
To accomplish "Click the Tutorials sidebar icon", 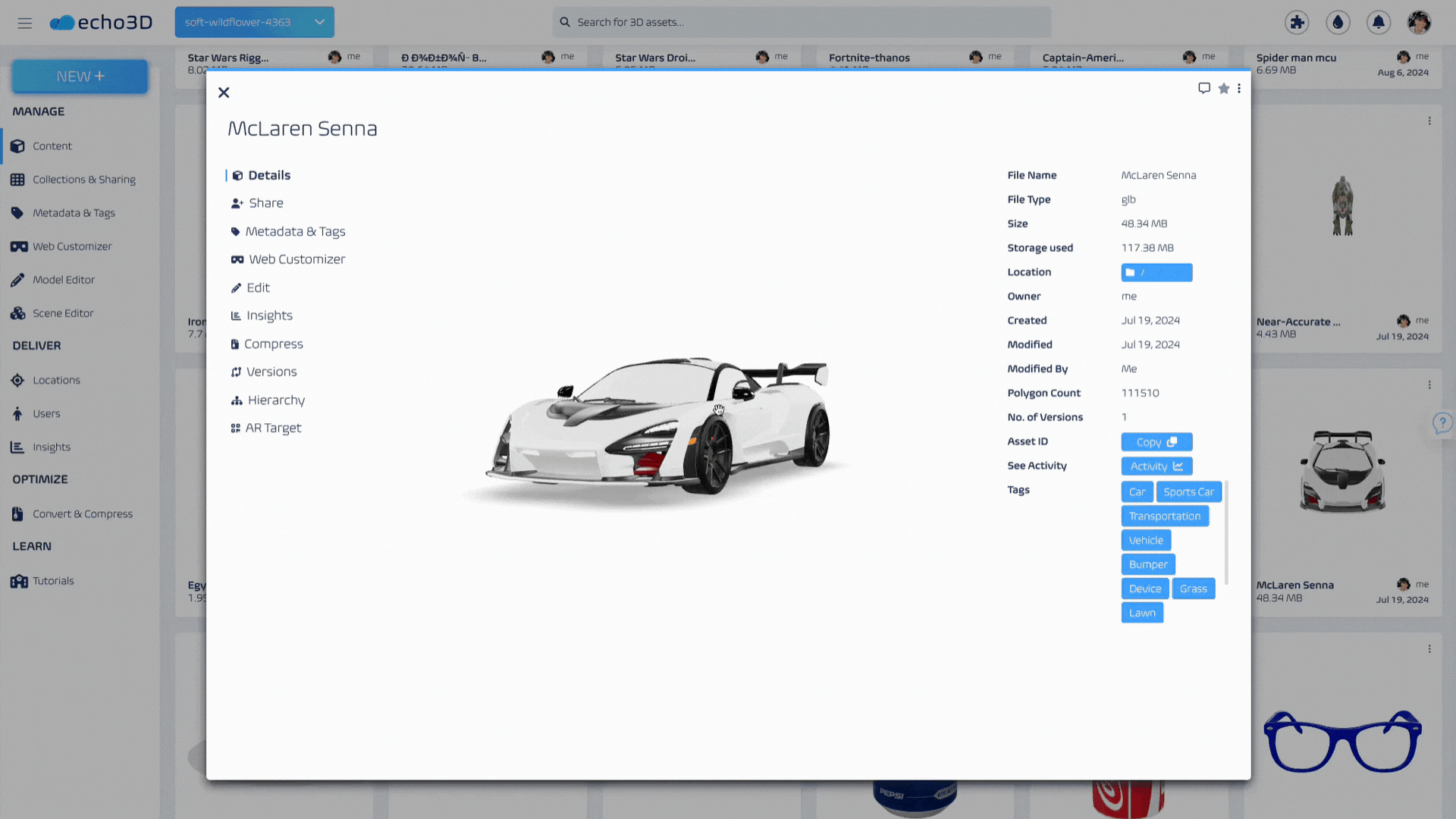I will click(19, 581).
